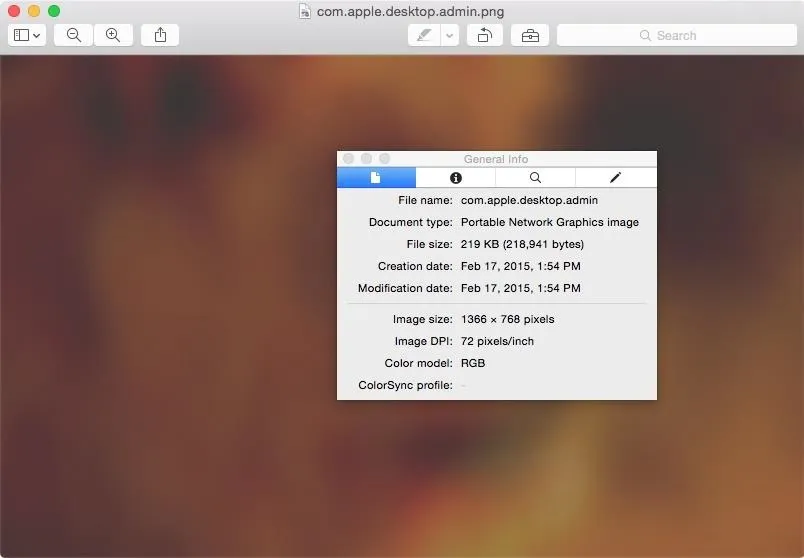Show the Markup toolbox toolbar
This screenshot has width=804, height=558.
click(x=530, y=35)
